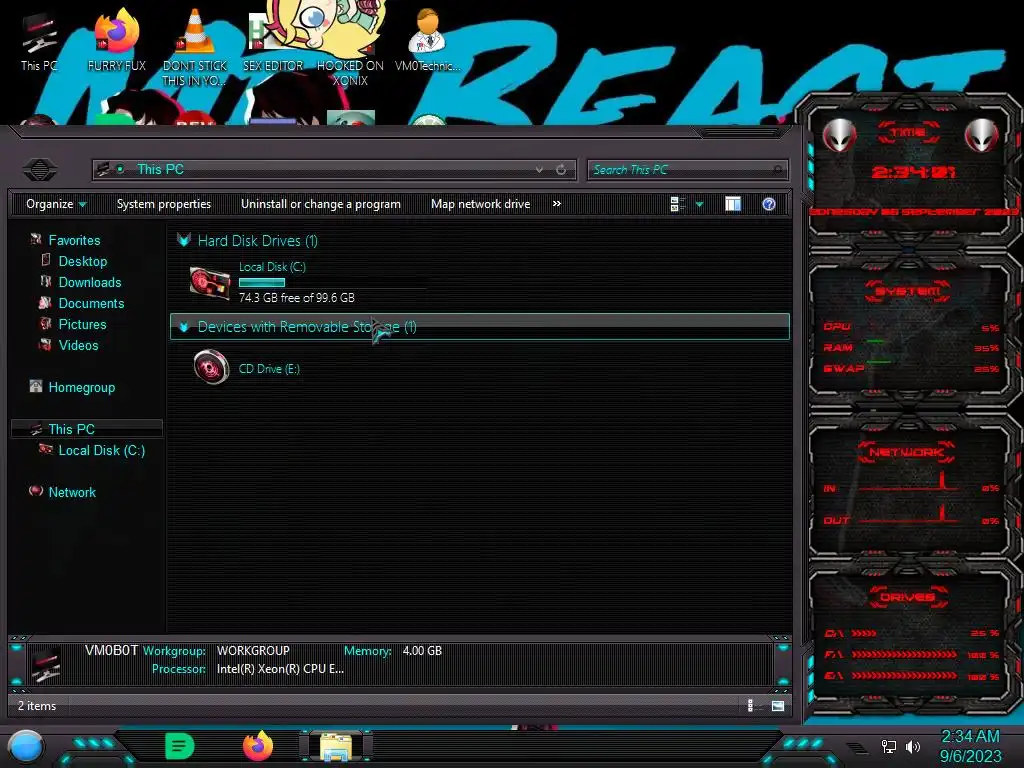Image resolution: width=1024 pixels, height=768 pixels.
Task: Open Firefox from the taskbar
Action: click(258, 746)
